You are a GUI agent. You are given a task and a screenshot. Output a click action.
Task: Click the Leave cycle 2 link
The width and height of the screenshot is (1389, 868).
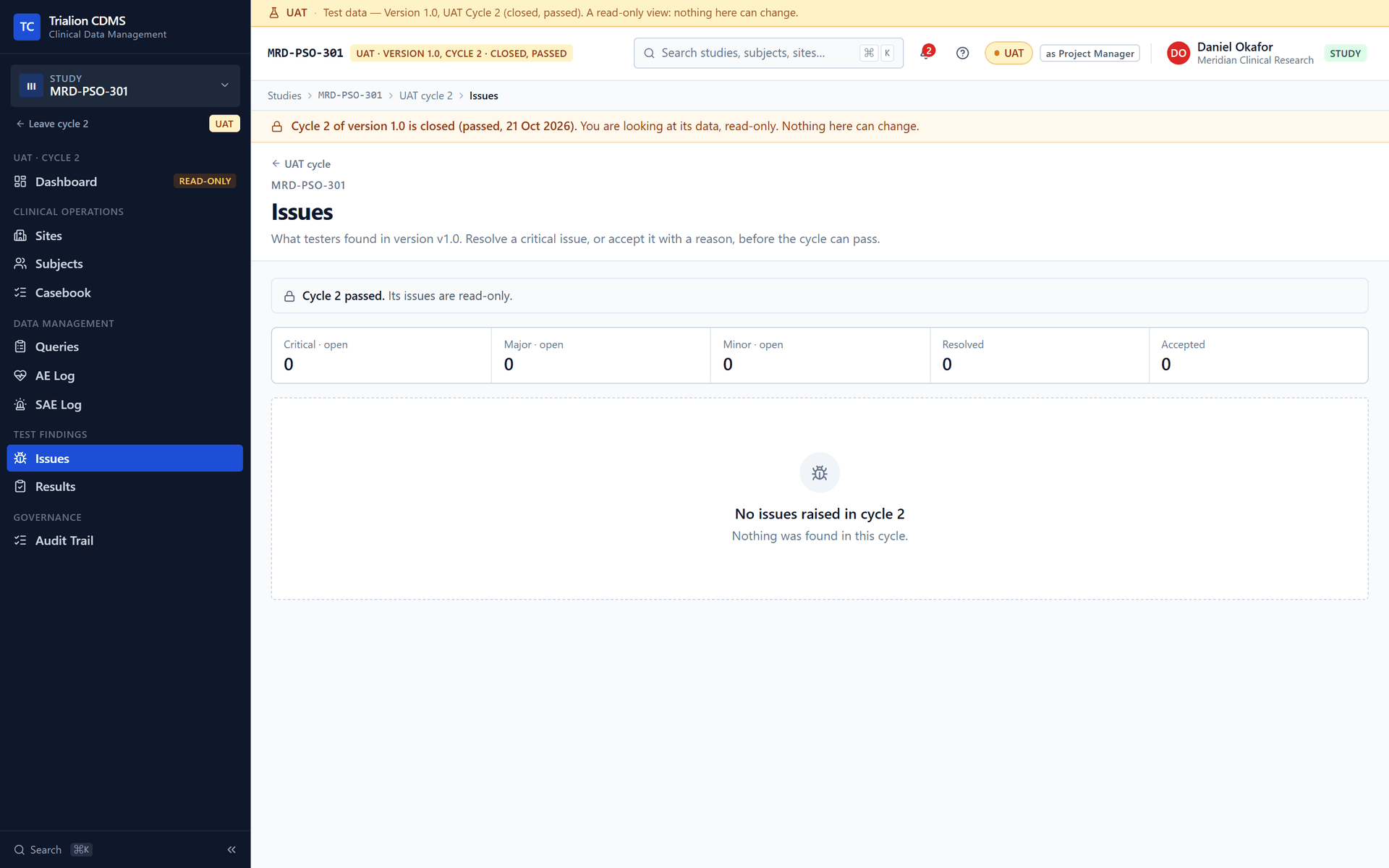click(52, 124)
